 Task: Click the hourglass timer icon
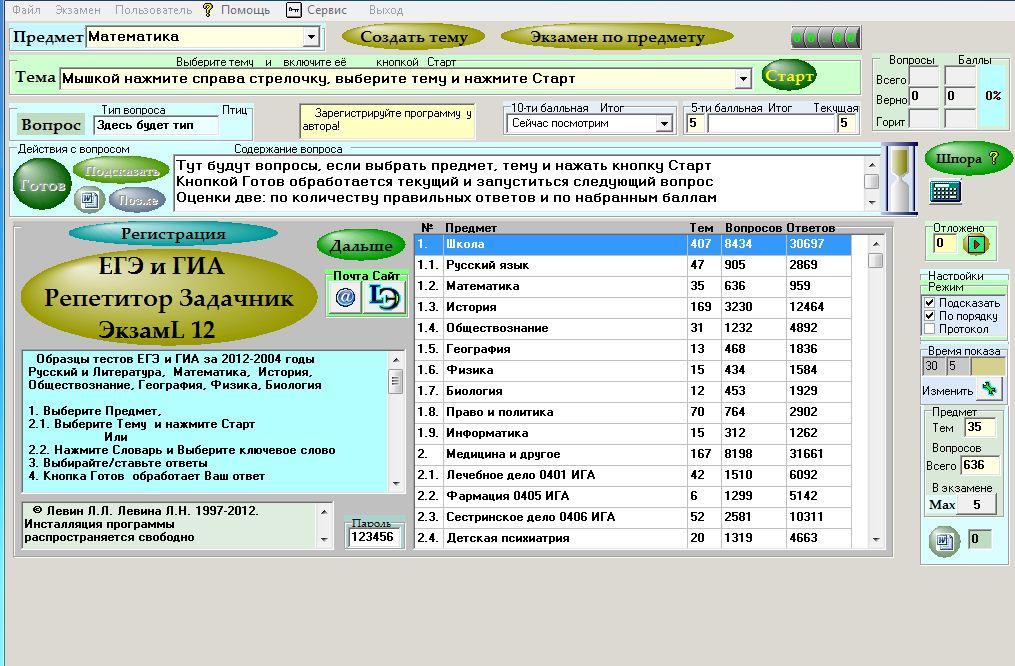901,178
